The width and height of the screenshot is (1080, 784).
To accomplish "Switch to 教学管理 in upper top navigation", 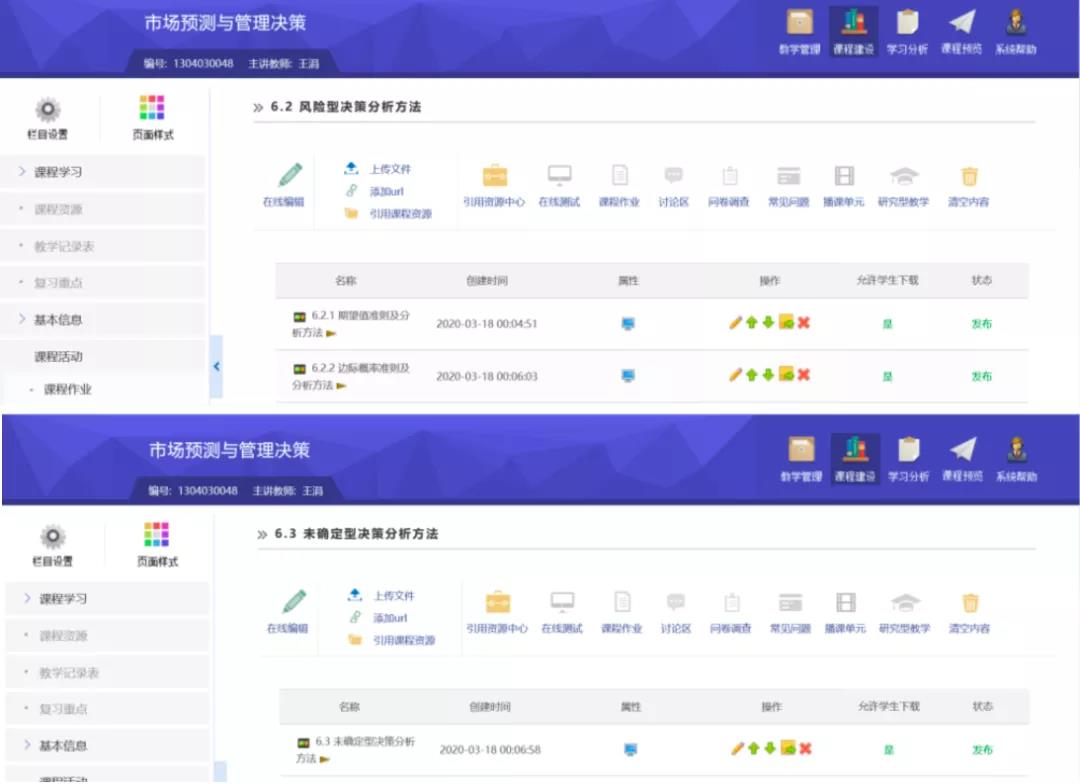I will (x=799, y=33).
